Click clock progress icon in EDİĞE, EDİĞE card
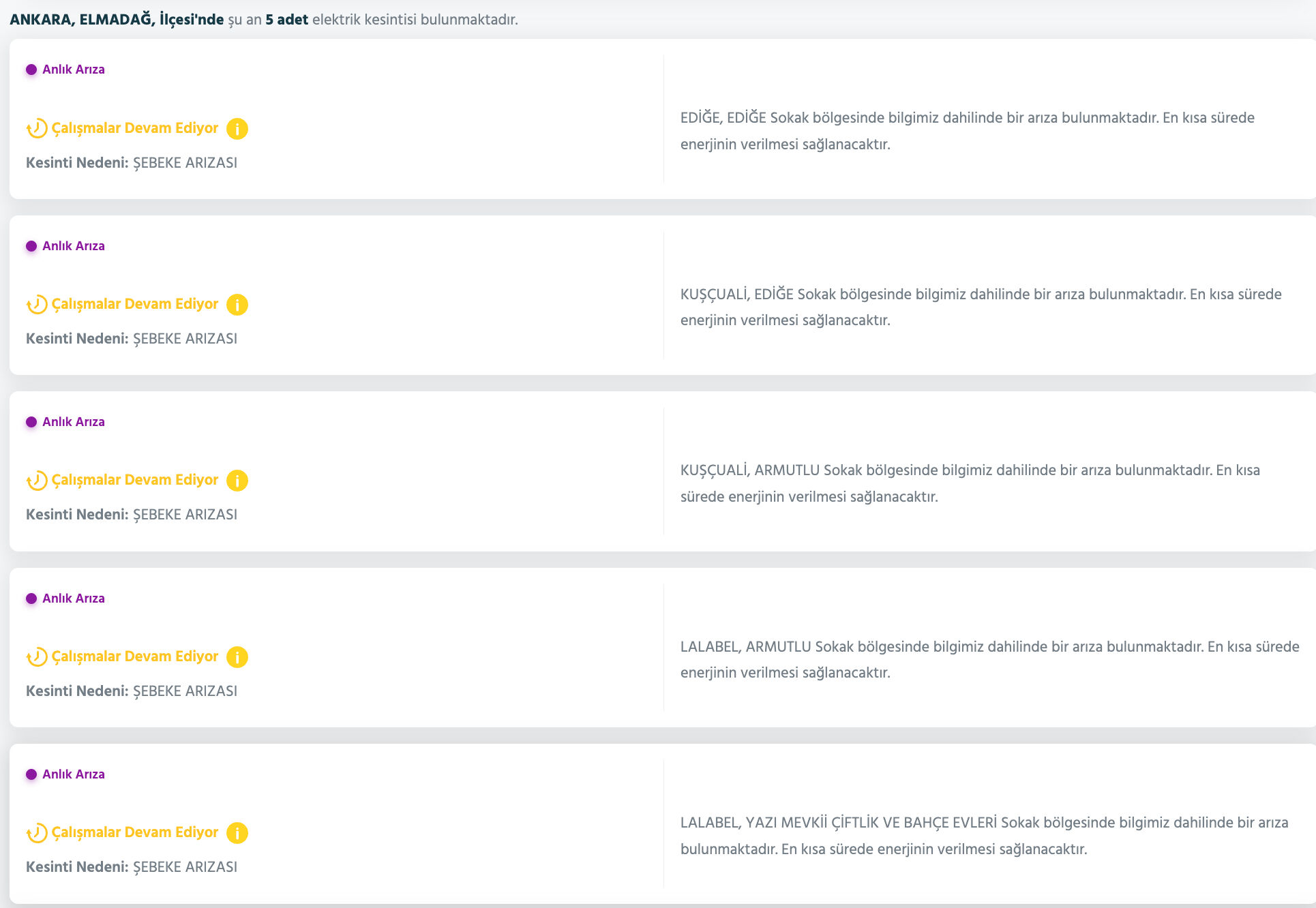 pyautogui.click(x=37, y=128)
